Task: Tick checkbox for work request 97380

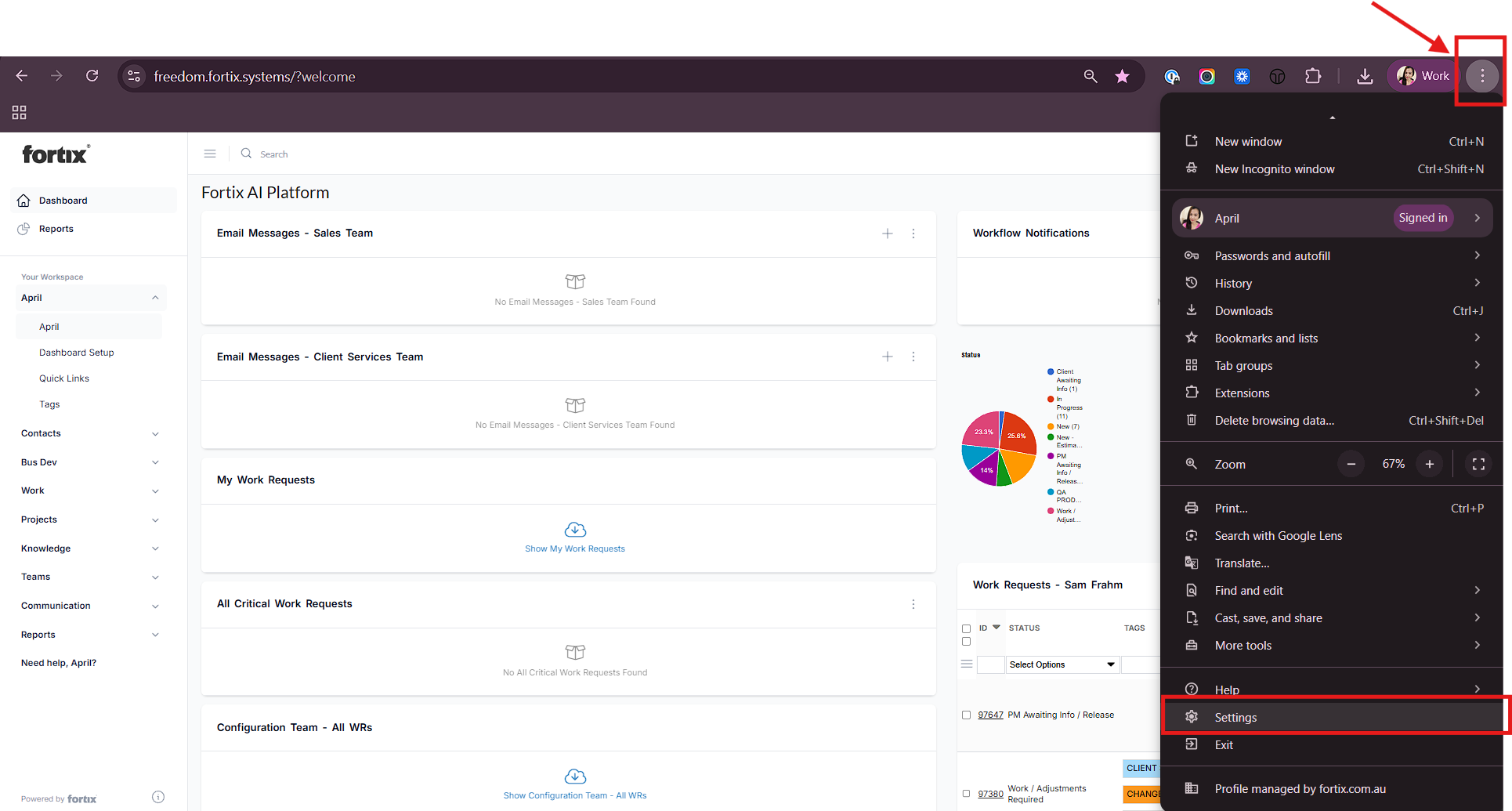Action: tap(966, 793)
